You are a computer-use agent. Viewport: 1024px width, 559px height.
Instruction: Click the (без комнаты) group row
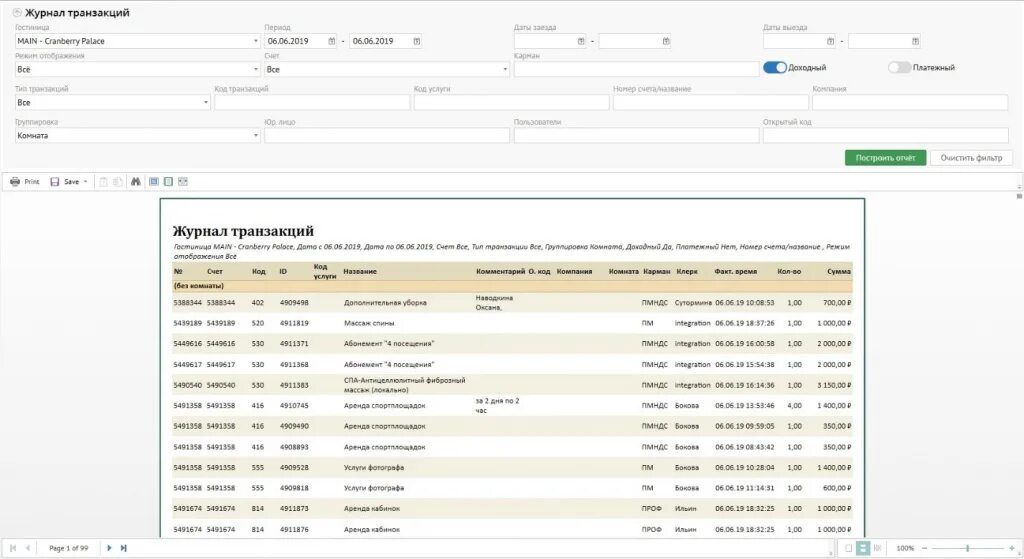(513, 285)
